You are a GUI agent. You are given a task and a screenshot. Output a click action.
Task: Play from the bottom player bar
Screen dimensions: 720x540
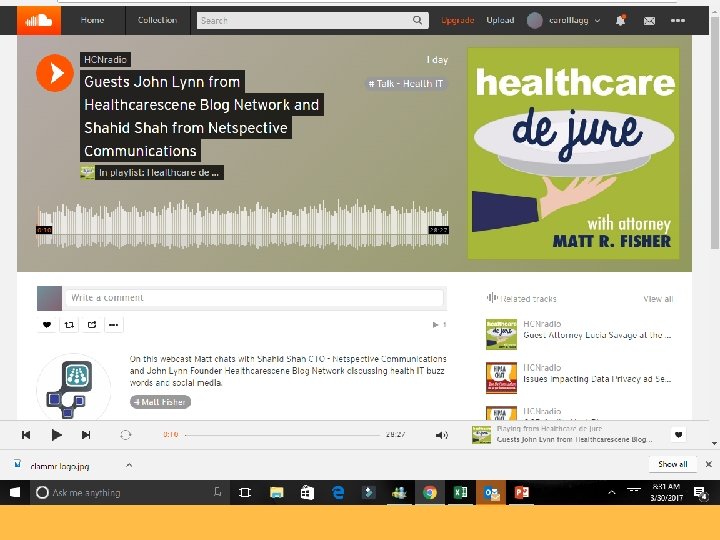[56, 435]
